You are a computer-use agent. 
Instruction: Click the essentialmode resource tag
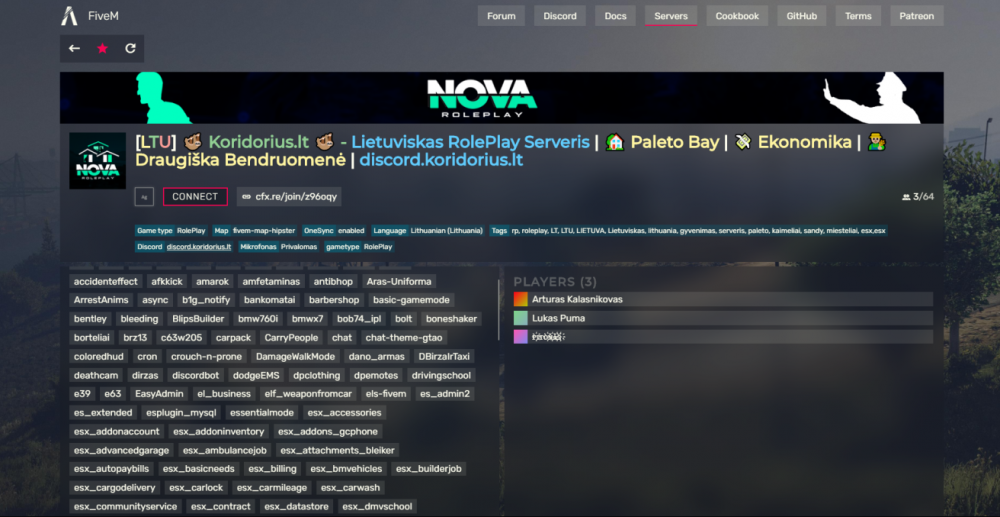(x=262, y=412)
